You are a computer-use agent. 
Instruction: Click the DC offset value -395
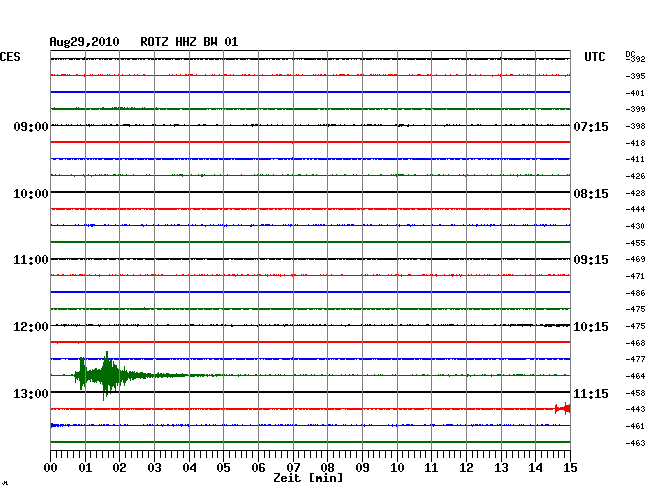point(635,76)
